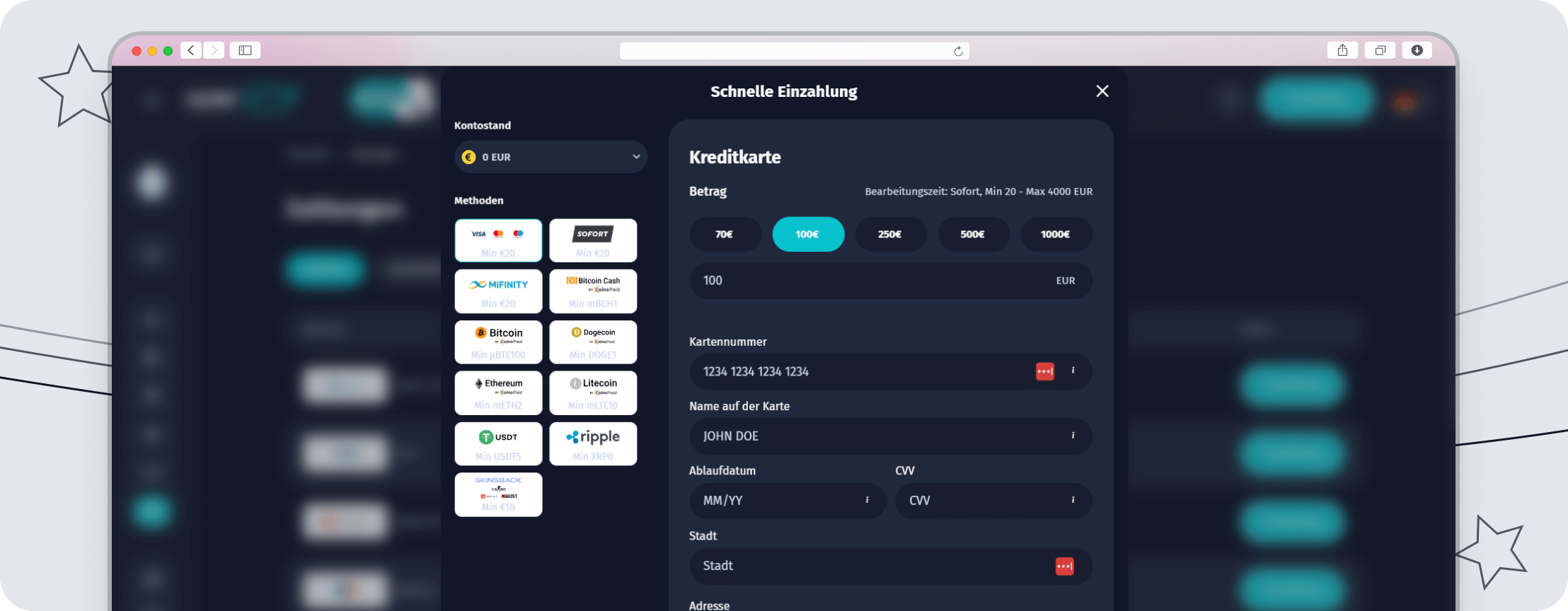Open the Kontostand 0 EUR dropdown
This screenshot has height=611, width=1568.
[550, 157]
